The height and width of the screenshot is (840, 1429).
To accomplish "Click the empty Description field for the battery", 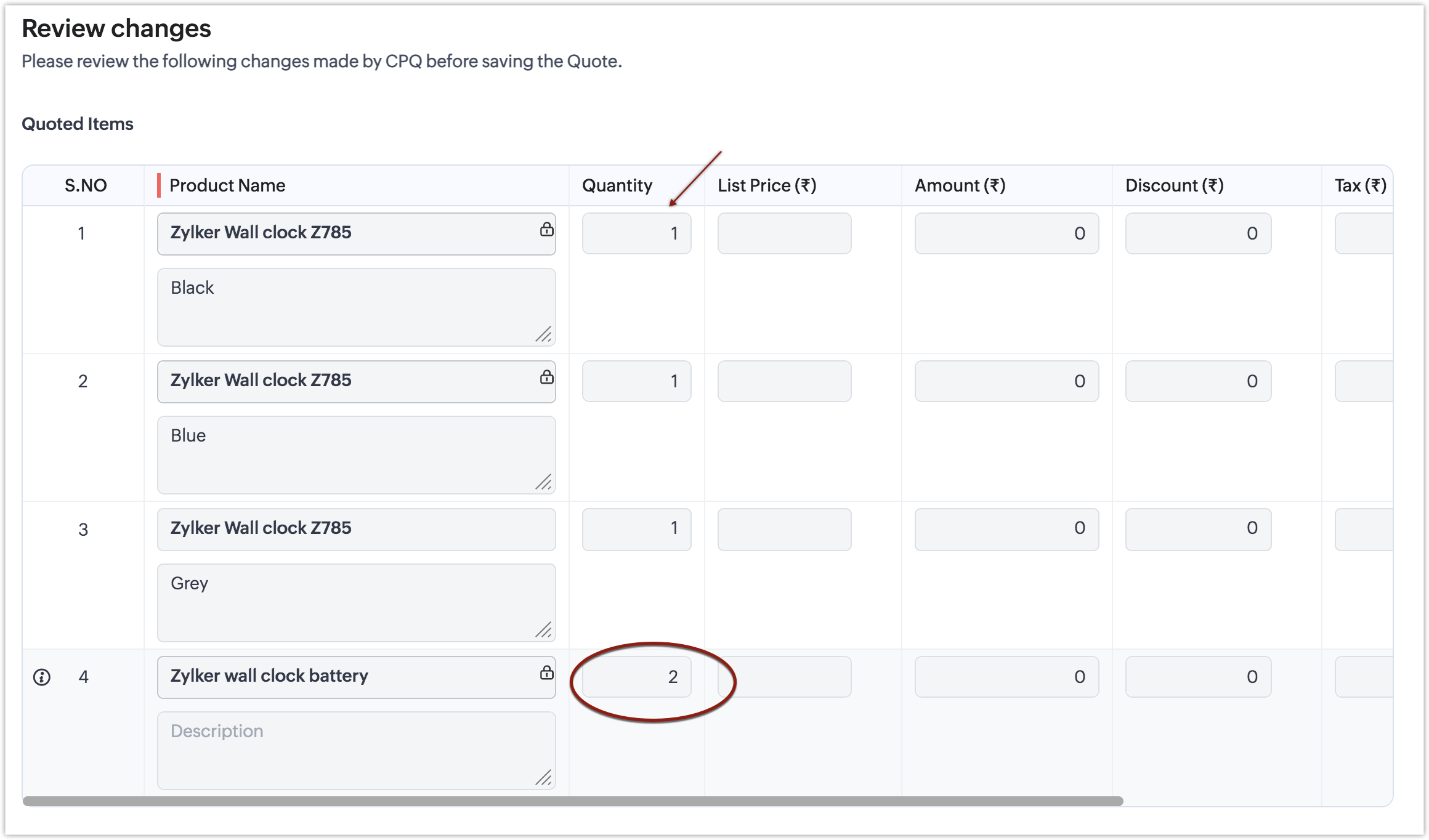I will pos(356,750).
